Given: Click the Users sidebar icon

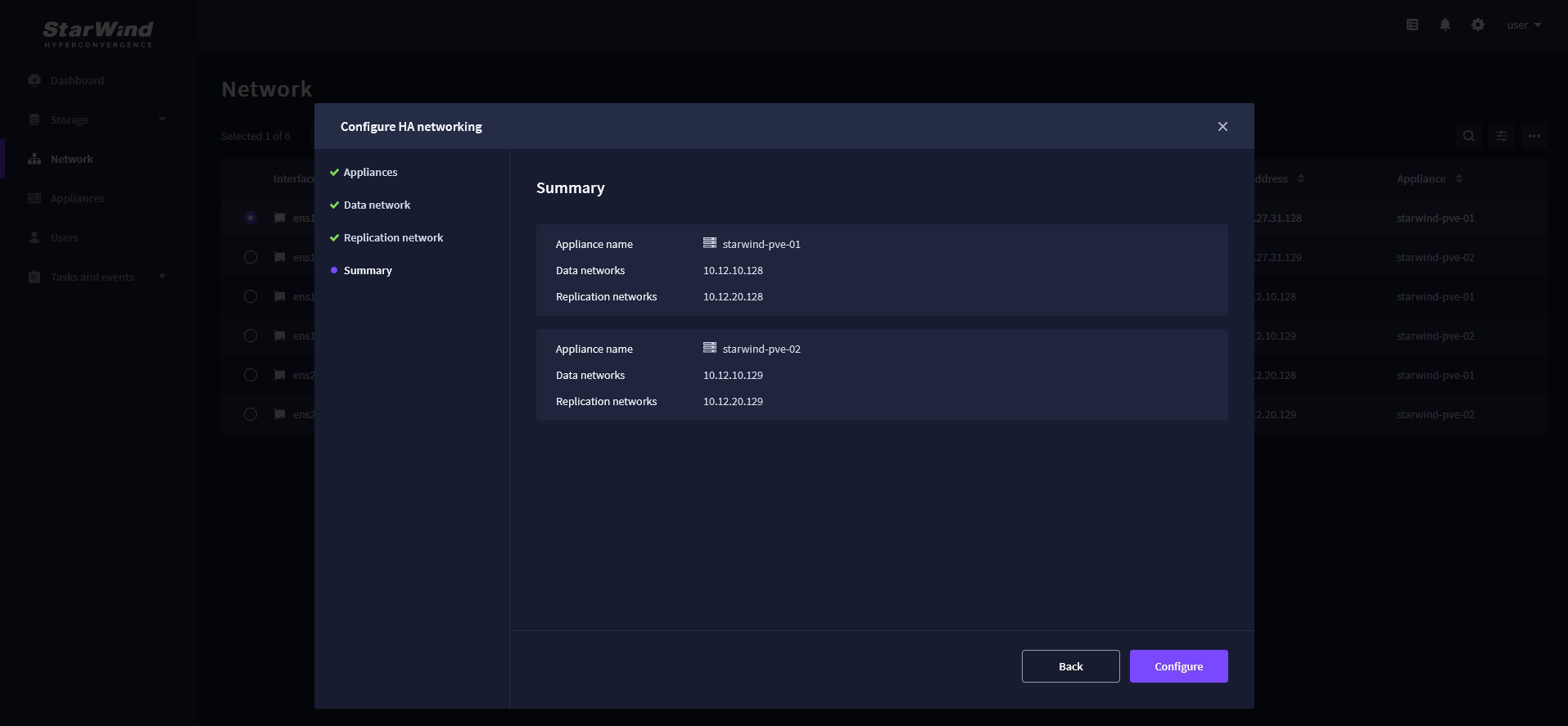Looking at the screenshot, I should click(34, 237).
